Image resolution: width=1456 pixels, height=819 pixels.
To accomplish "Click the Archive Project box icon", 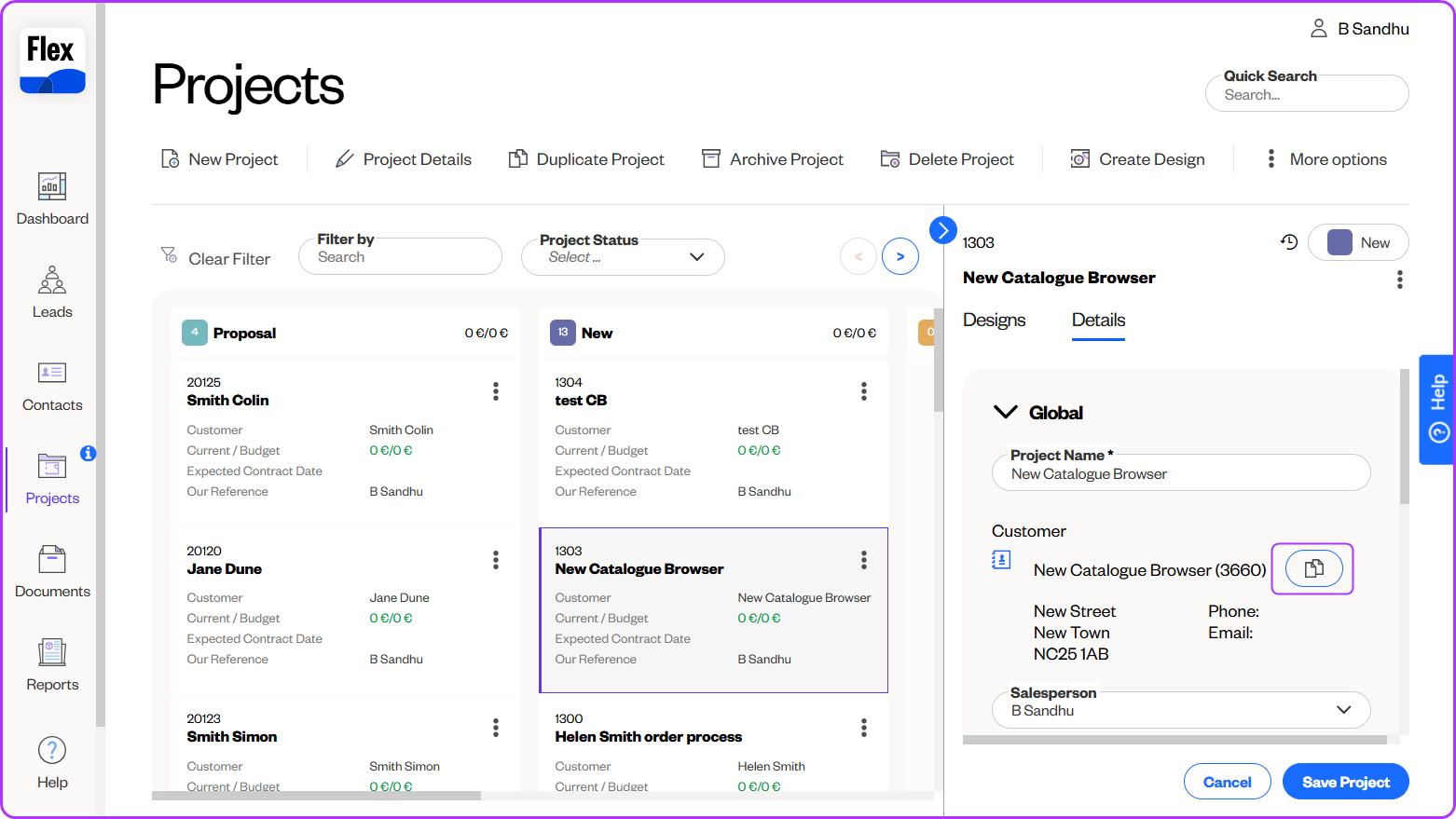I will (711, 159).
